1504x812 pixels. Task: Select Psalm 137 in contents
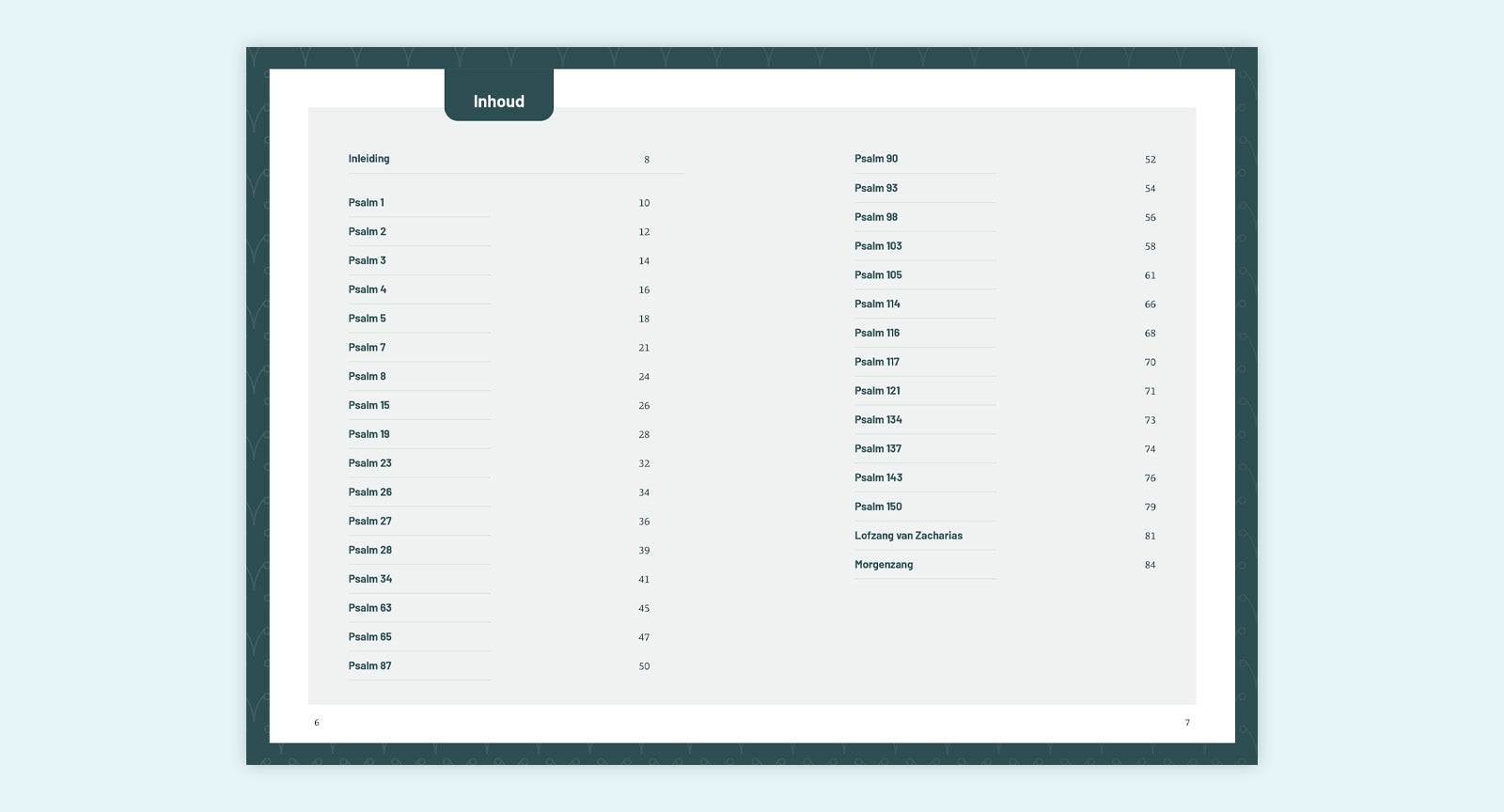tap(877, 449)
